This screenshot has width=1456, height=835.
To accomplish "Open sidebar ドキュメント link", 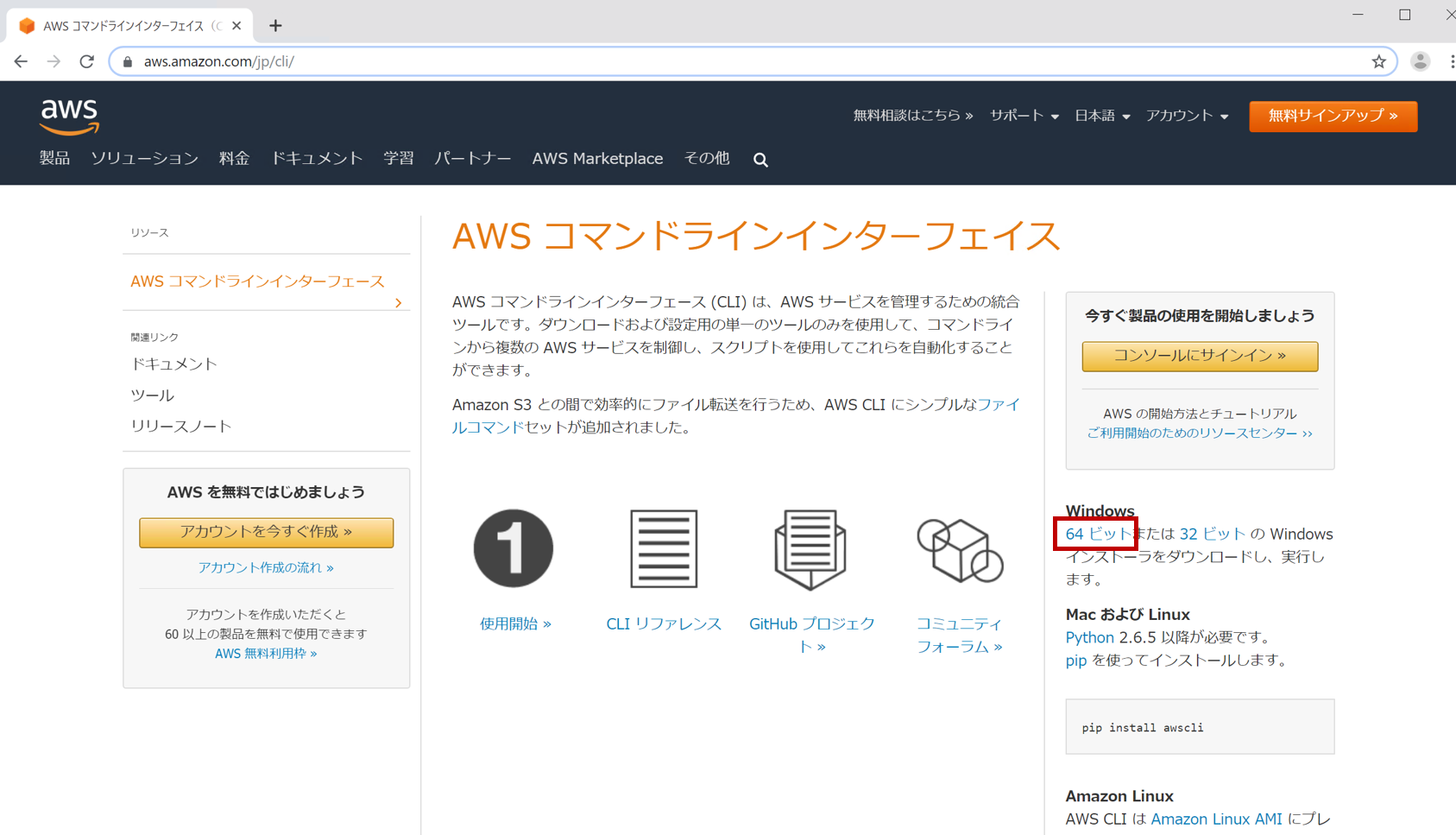I will [173, 364].
